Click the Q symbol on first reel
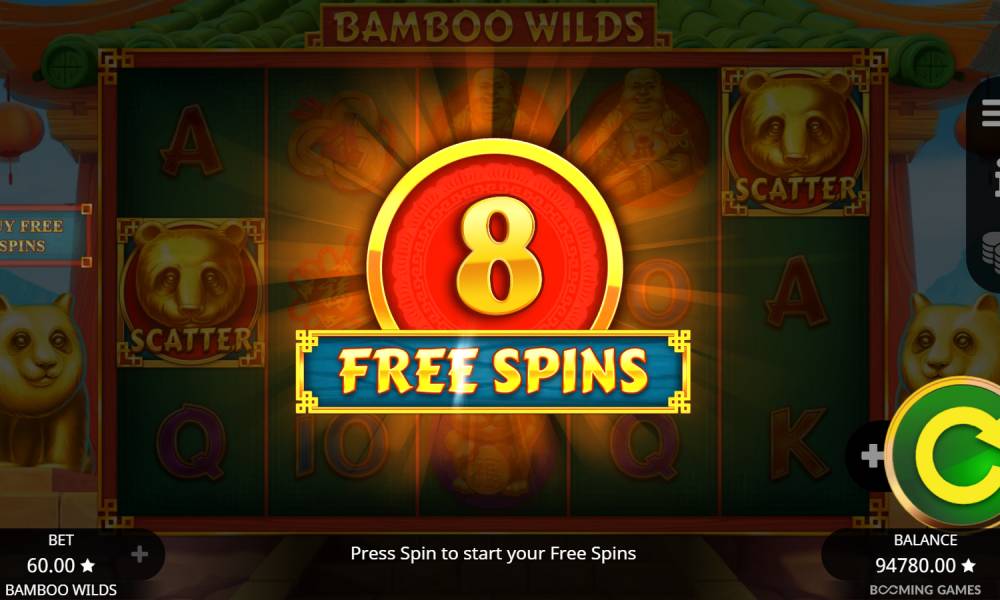Screen dimensions: 1000x600 (191, 444)
